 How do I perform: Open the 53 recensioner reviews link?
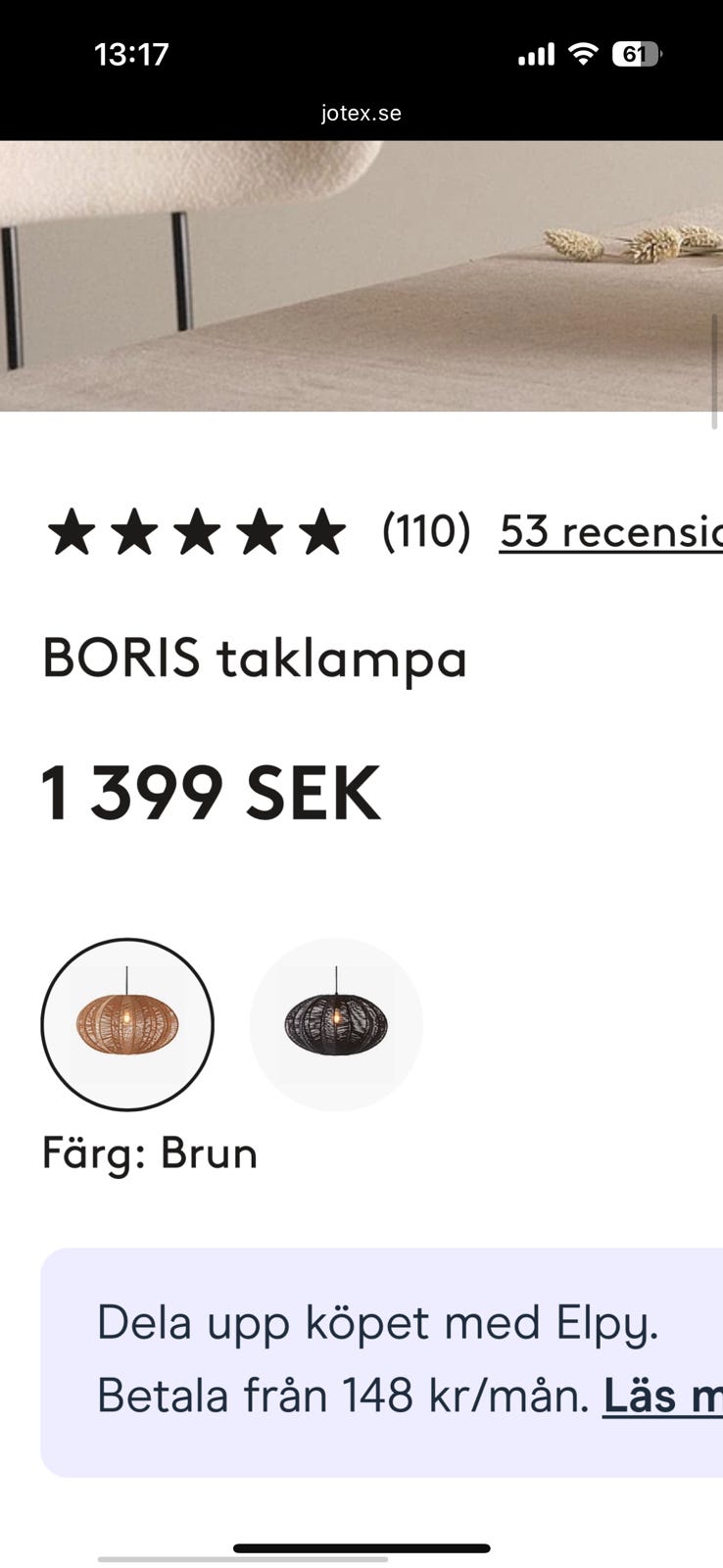(x=611, y=532)
